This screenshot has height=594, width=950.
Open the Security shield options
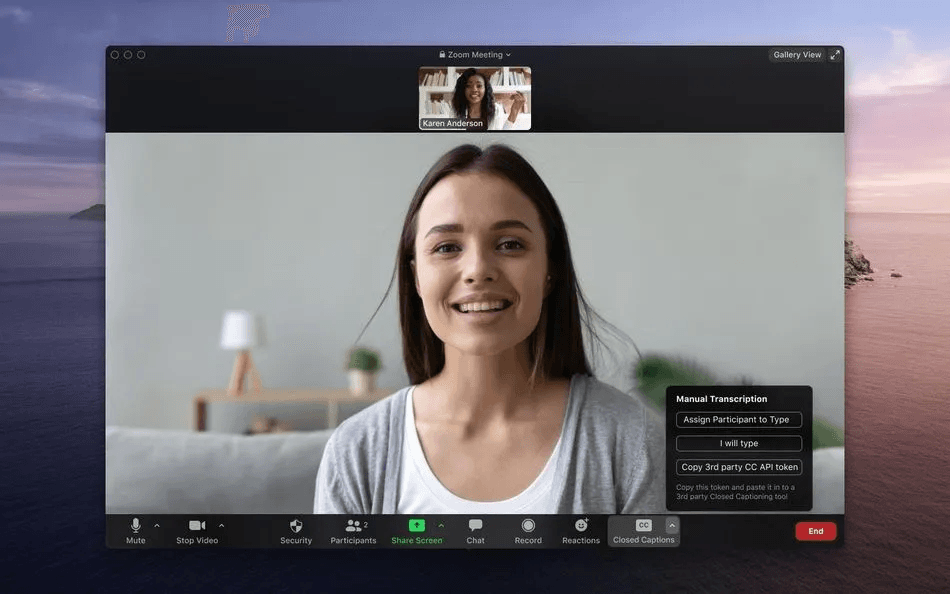point(296,531)
